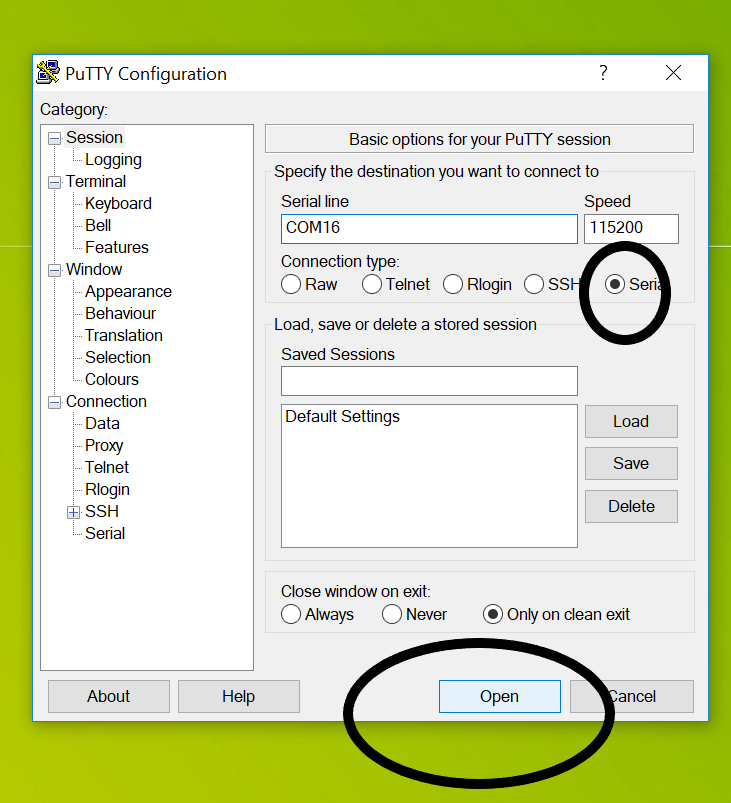The image size is (731, 803).
Task: Open the Proxy category
Action: click(x=104, y=446)
